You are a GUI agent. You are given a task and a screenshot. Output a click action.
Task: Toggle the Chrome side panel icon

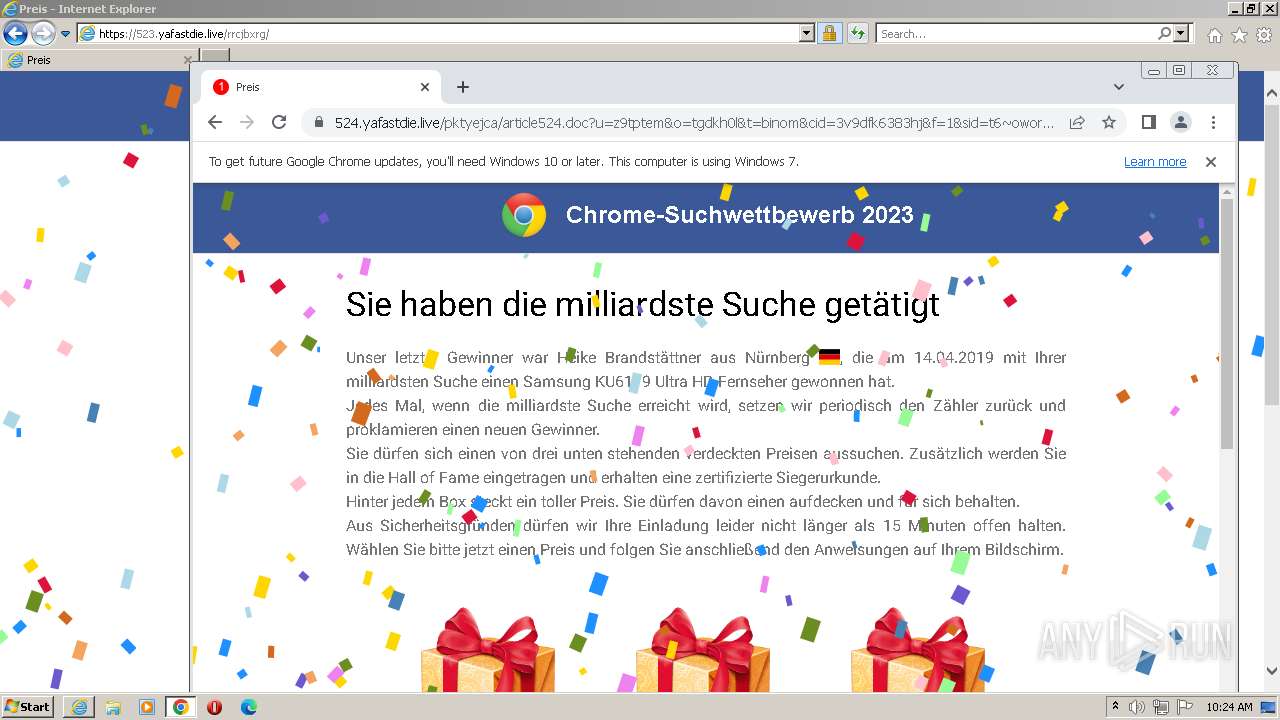tap(1149, 122)
